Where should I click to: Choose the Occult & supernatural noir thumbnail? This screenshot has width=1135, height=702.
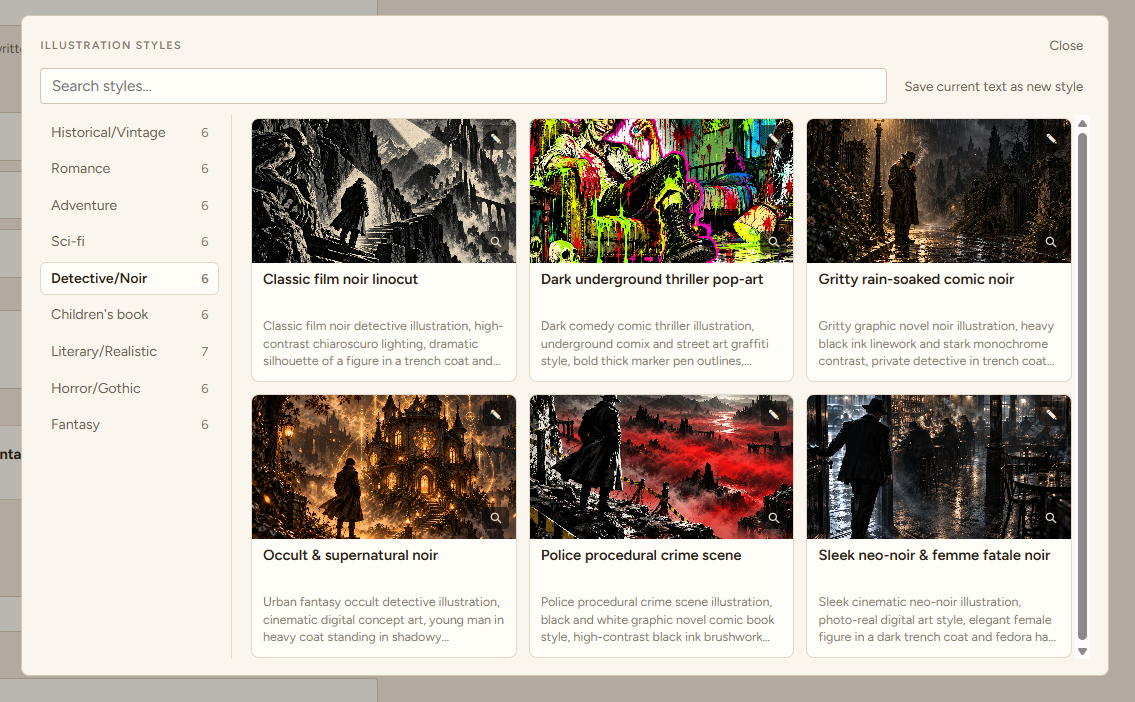384,467
